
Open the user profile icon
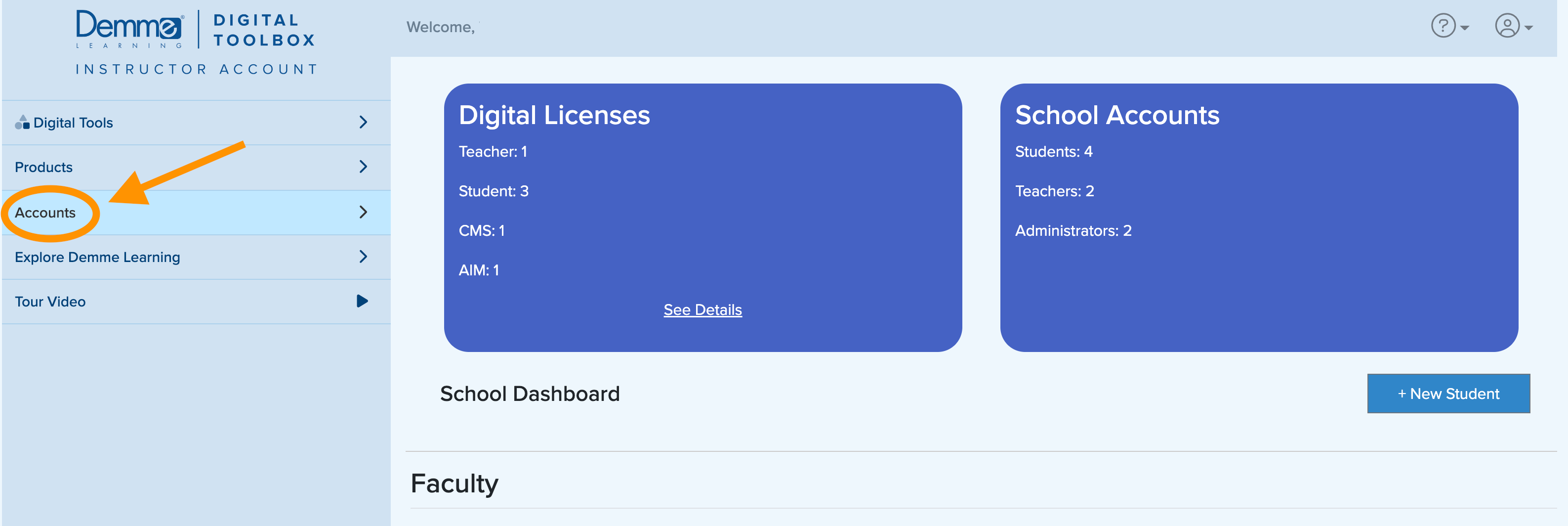(x=1507, y=26)
